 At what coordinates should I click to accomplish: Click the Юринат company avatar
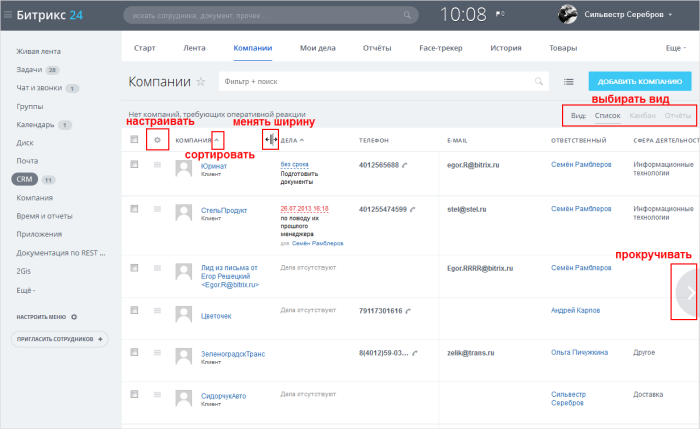coord(183,168)
